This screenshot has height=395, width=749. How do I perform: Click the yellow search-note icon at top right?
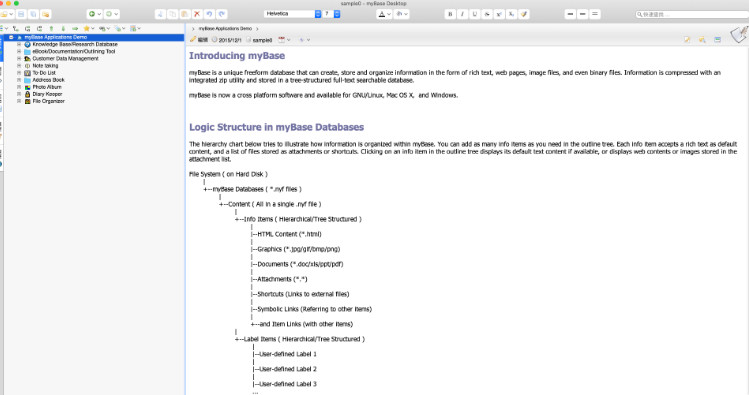pyautogui.click(x=702, y=40)
